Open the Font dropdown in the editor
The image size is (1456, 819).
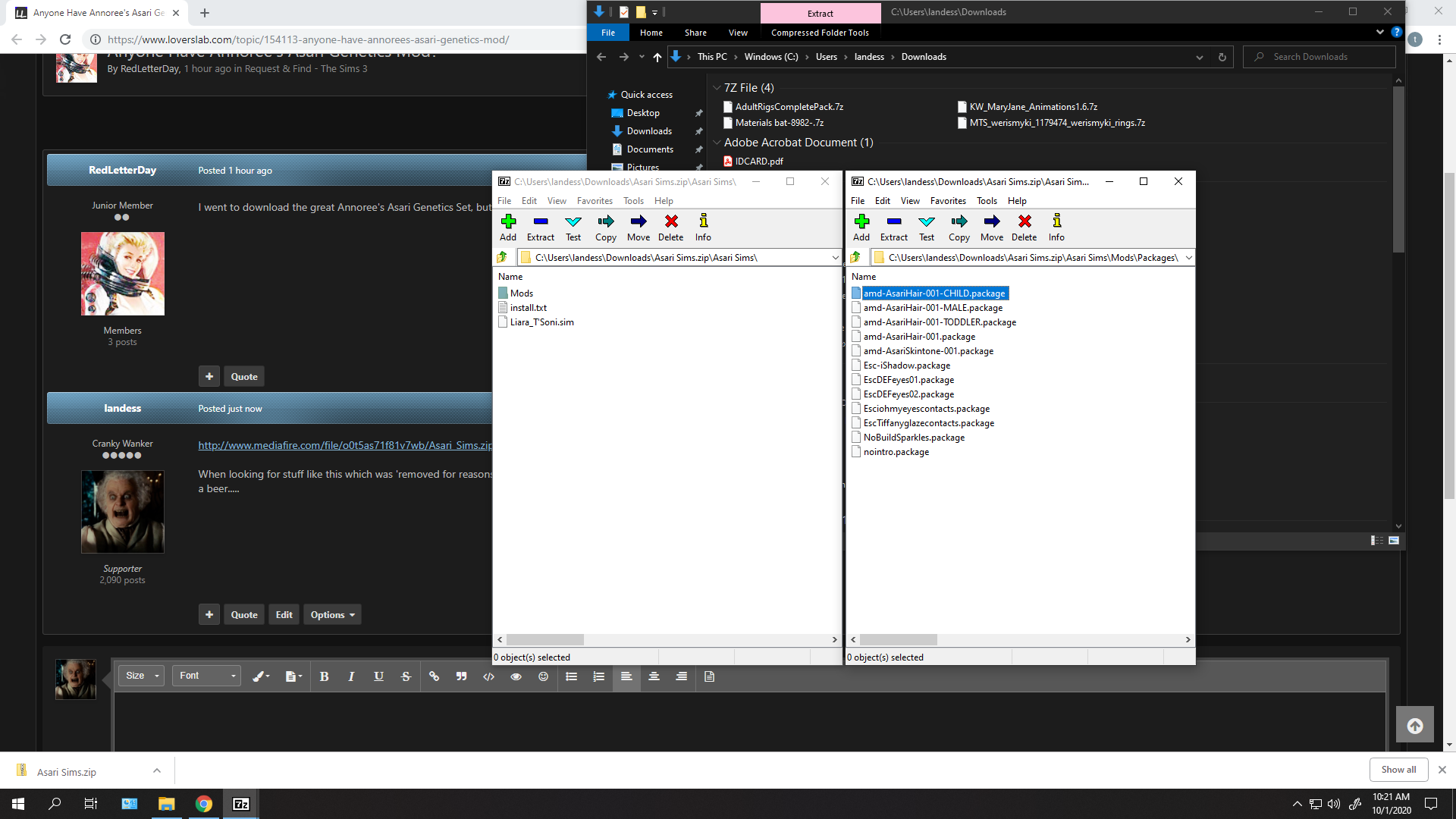[207, 676]
